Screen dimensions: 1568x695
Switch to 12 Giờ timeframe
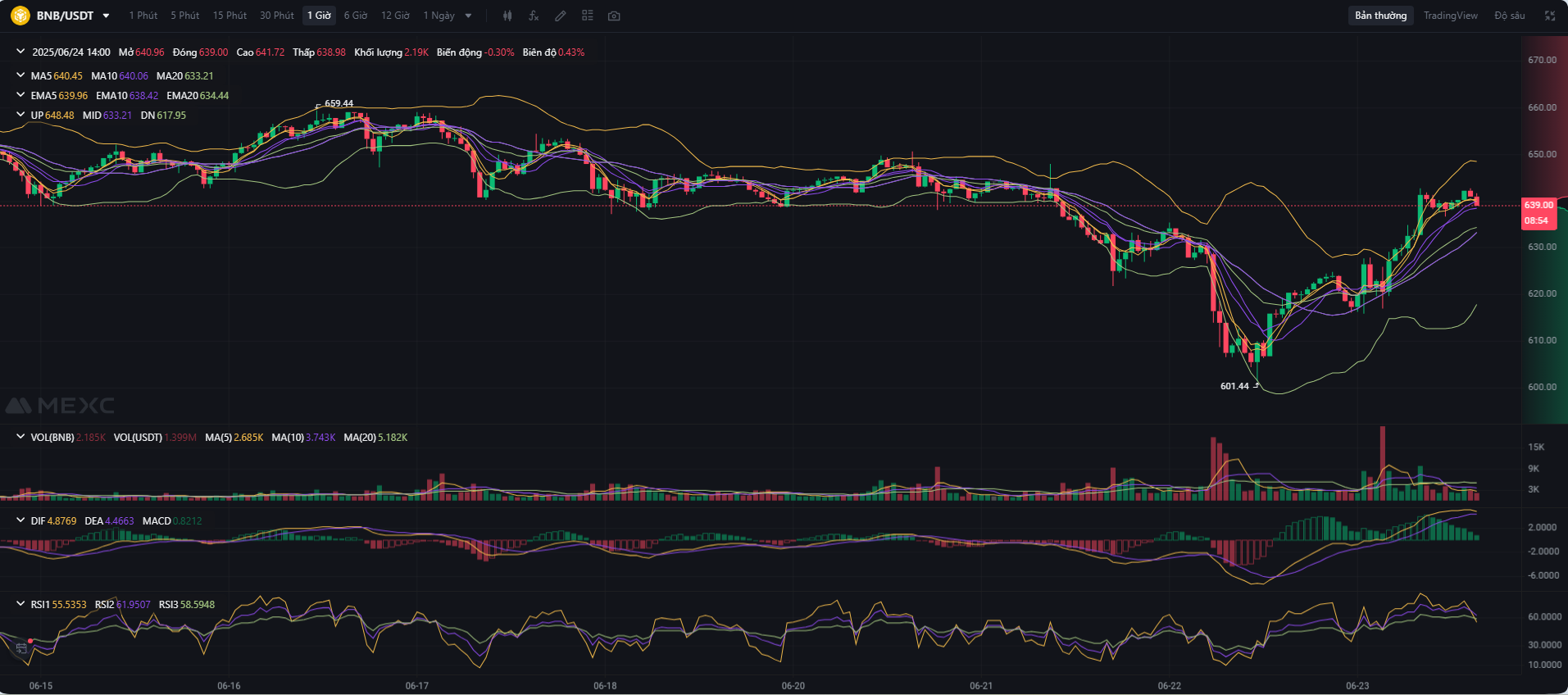click(x=395, y=16)
